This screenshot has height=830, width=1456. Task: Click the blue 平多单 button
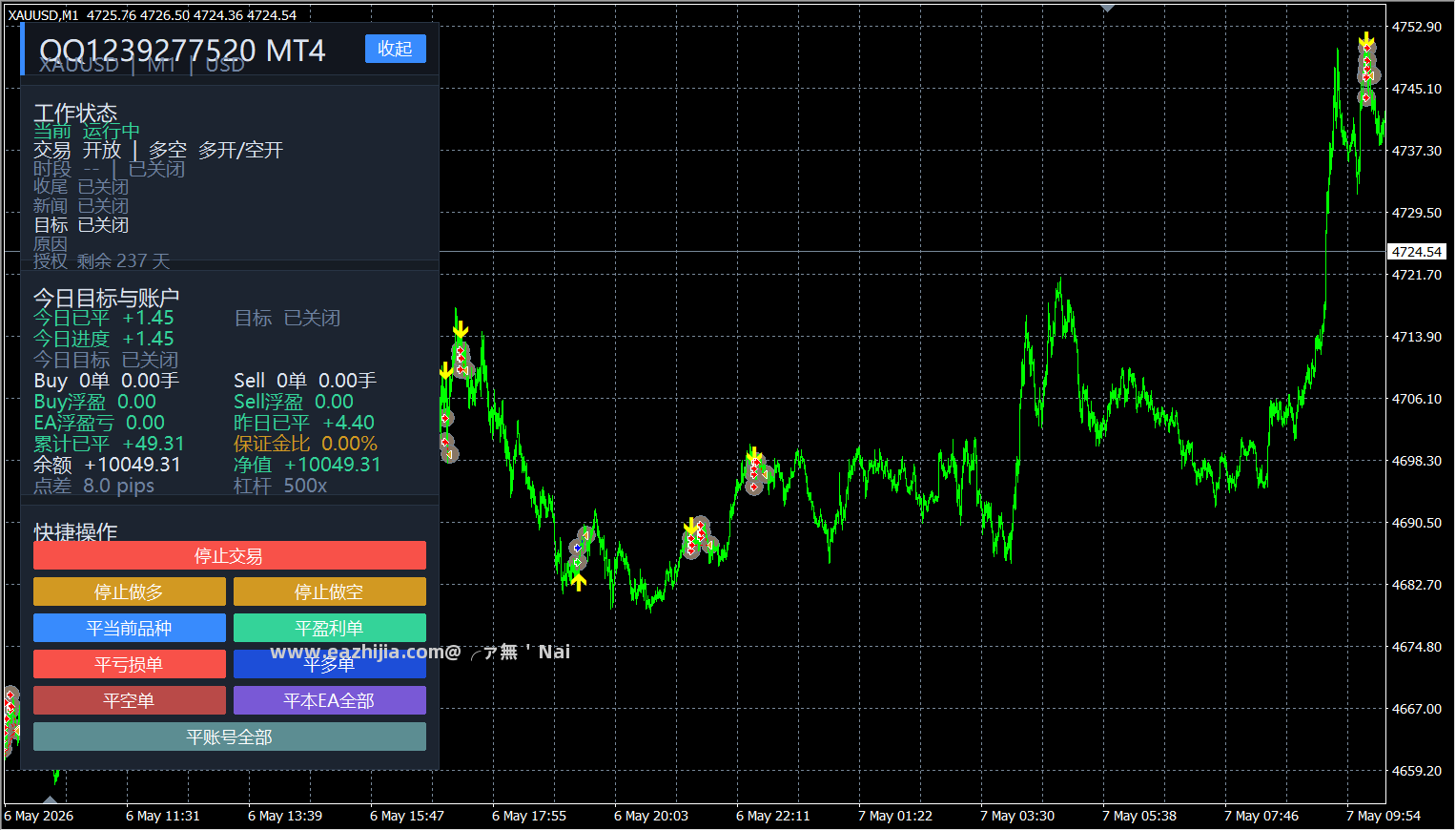click(x=330, y=664)
